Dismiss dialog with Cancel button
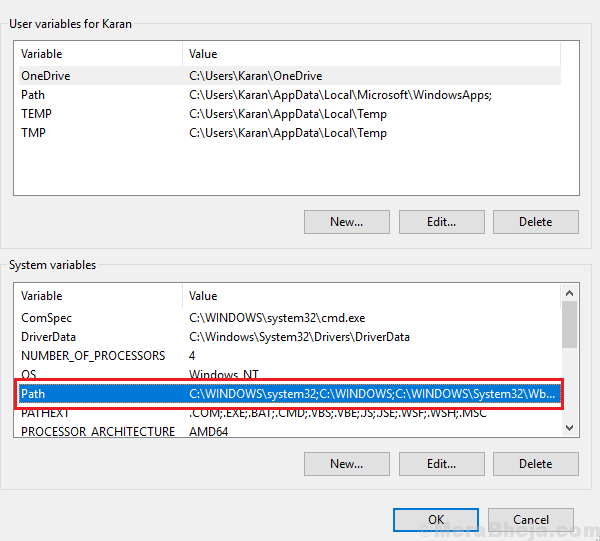The width and height of the screenshot is (600, 541). pos(531,520)
